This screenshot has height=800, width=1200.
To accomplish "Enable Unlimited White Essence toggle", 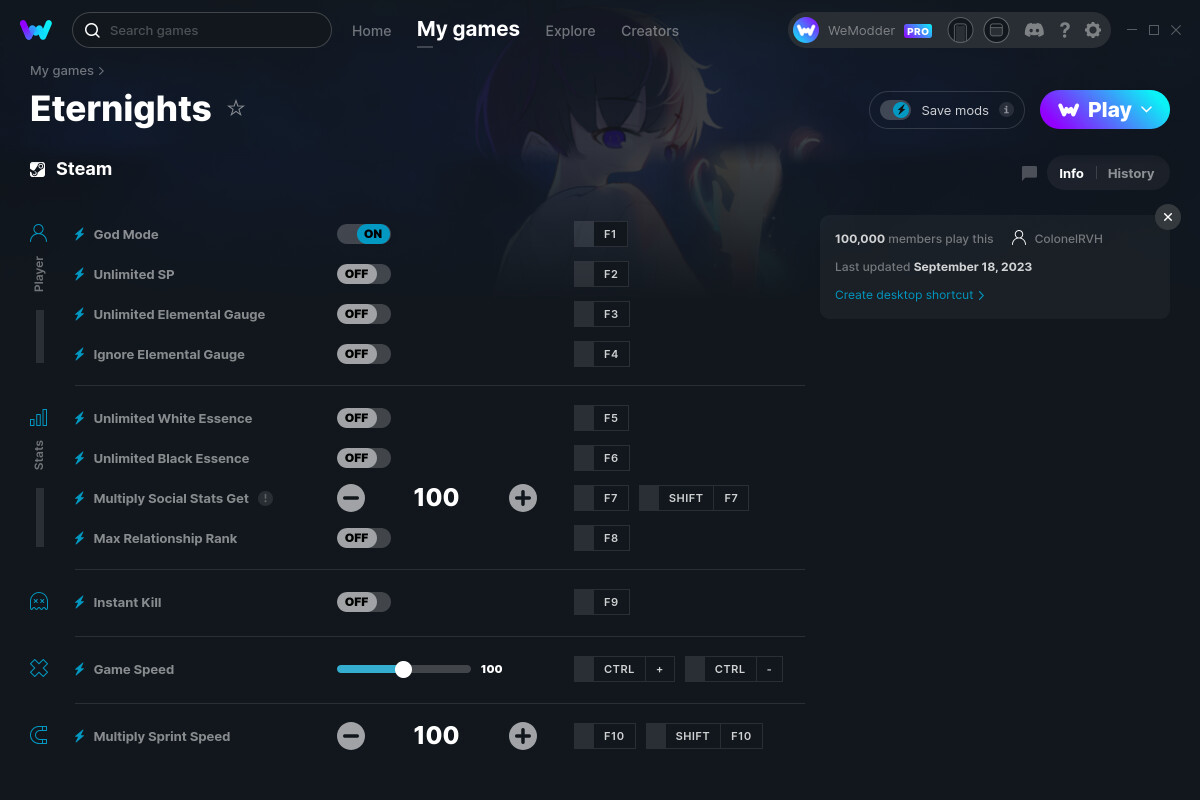I will click(x=364, y=418).
